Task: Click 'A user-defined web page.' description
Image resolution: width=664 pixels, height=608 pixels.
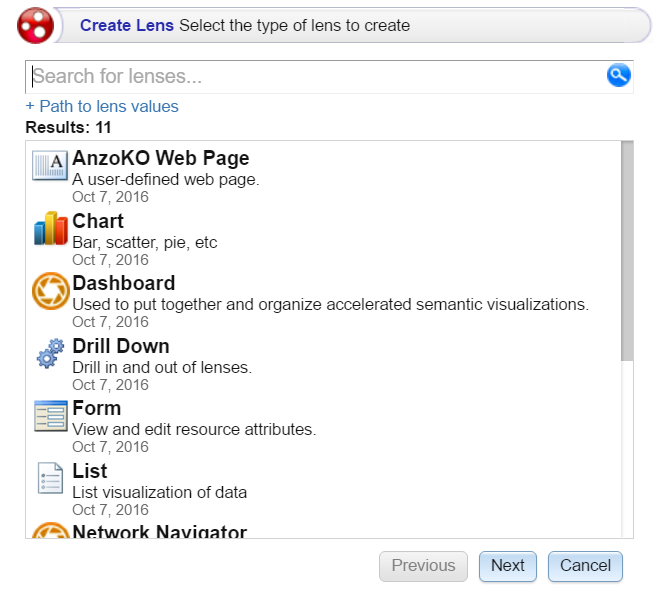Action: tap(166, 180)
